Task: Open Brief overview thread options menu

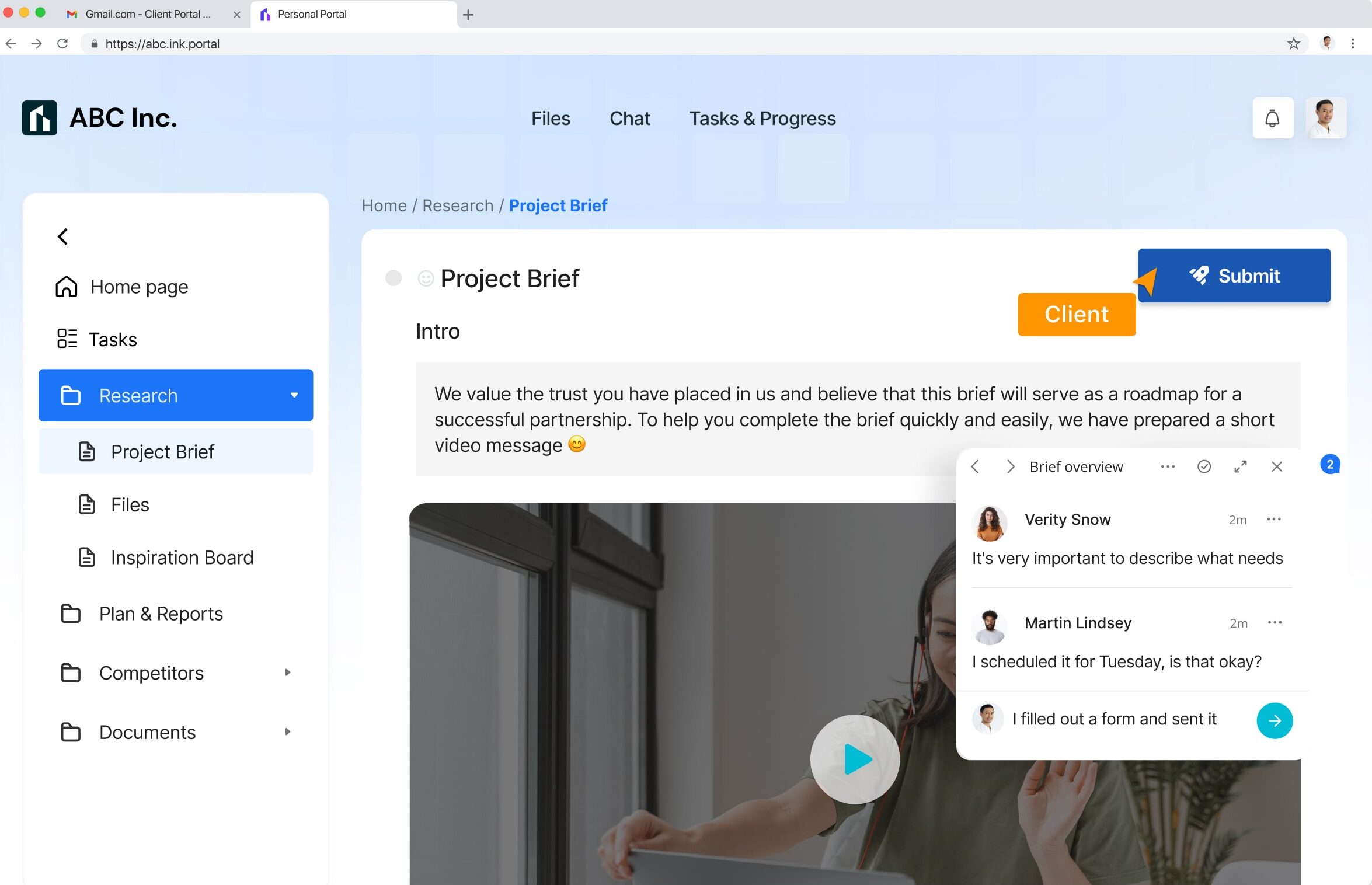Action: (1168, 466)
